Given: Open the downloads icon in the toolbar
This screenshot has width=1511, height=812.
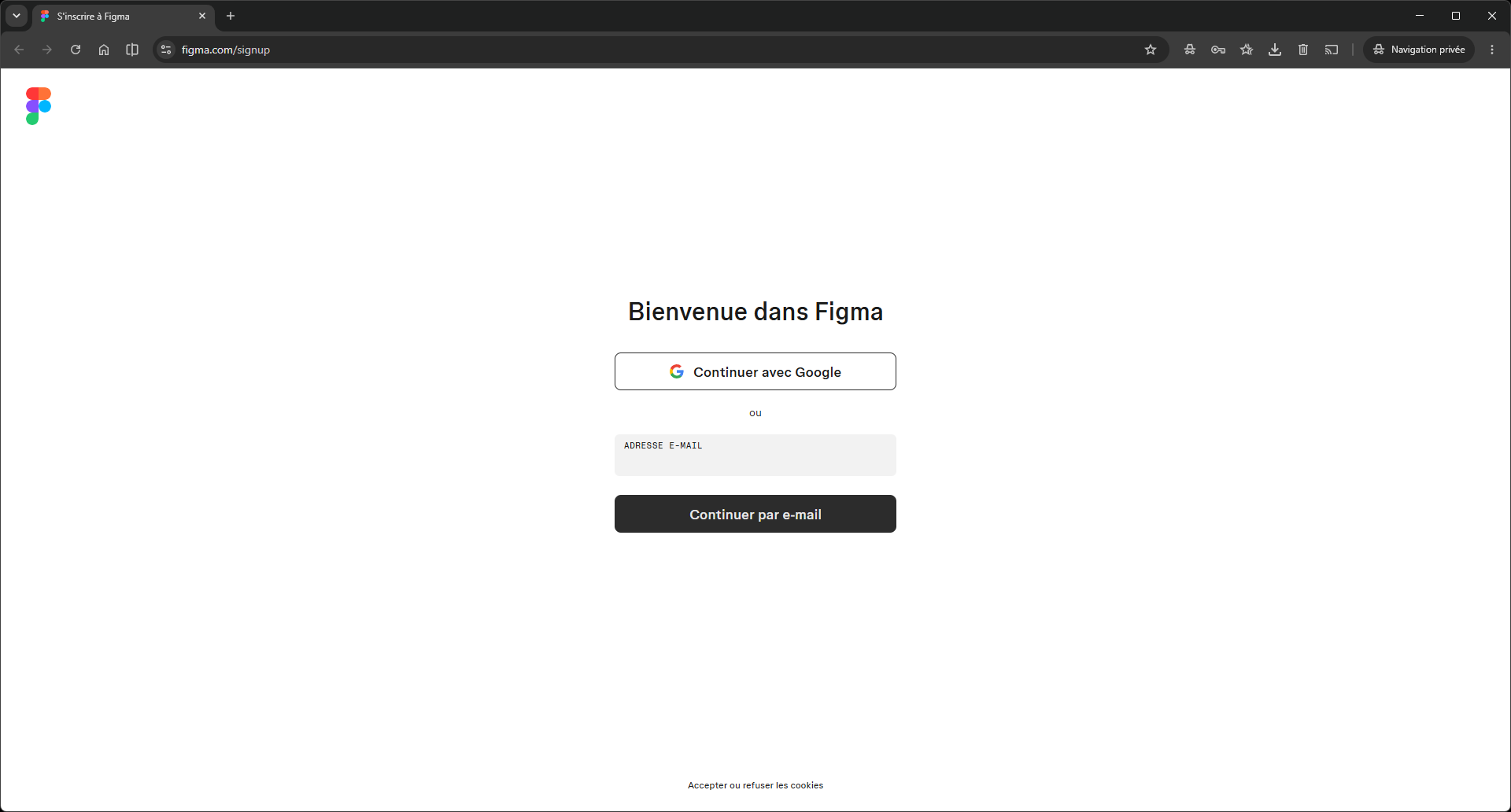Looking at the screenshot, I should [x=1275, y=50].
